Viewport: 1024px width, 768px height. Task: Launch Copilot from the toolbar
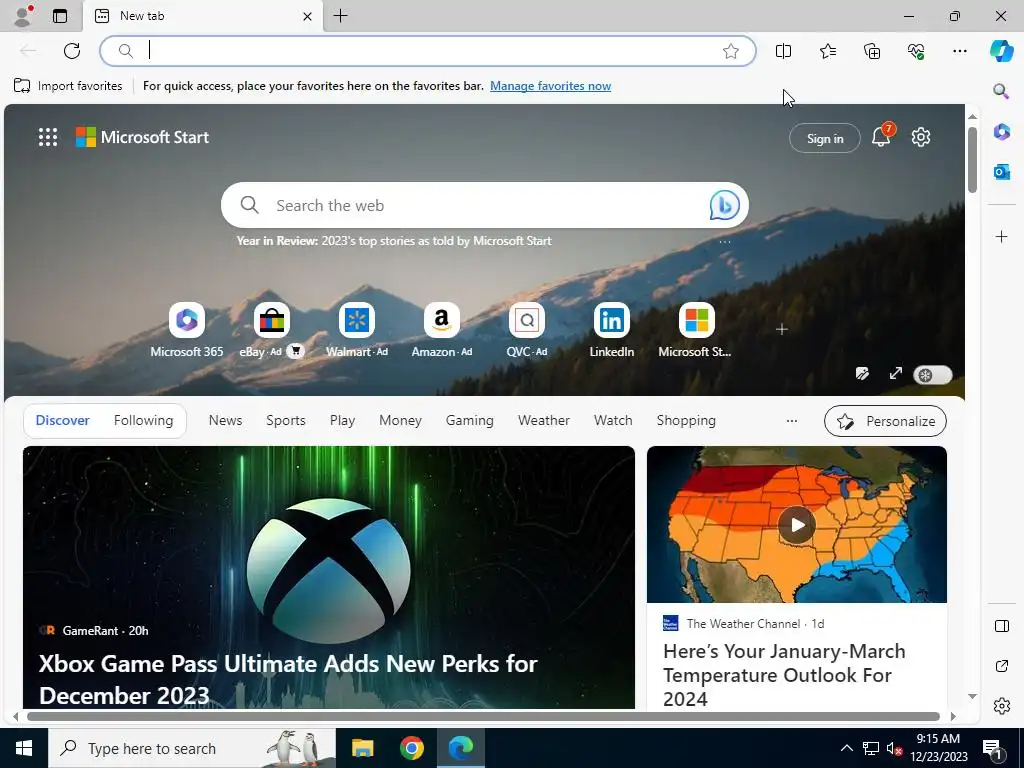1001,51
